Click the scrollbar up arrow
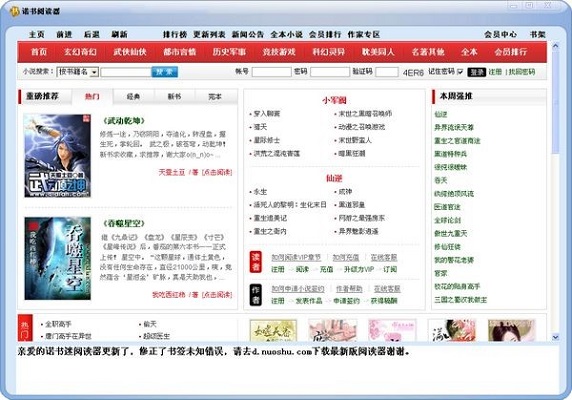572x400 pixels. pyautogui.click(x=556, y=46)
